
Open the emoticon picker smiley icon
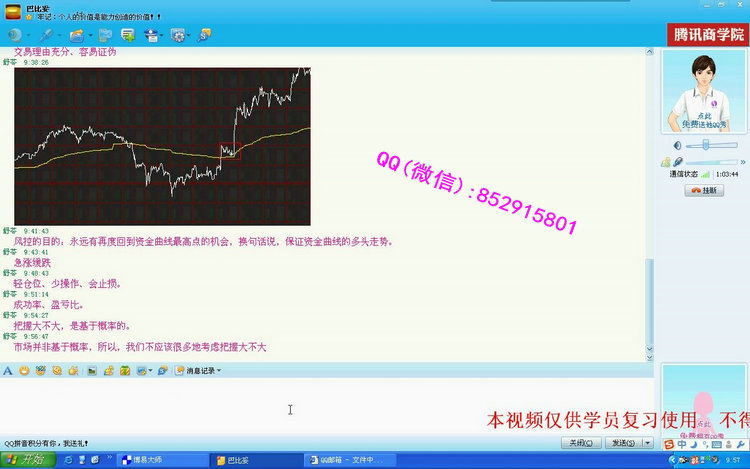tap(24, 370)
